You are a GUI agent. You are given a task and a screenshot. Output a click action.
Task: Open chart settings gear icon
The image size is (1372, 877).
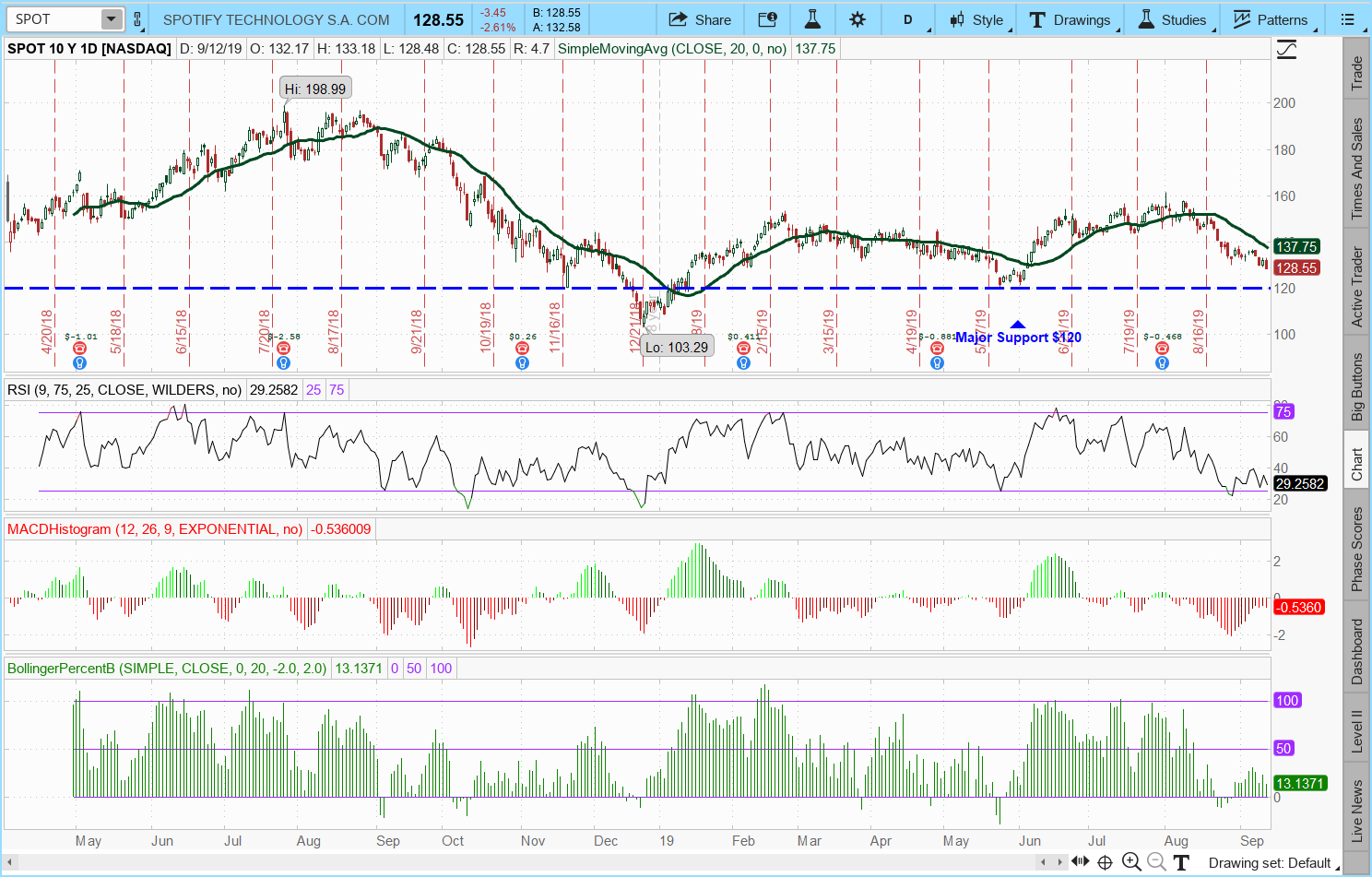point(857,19)
